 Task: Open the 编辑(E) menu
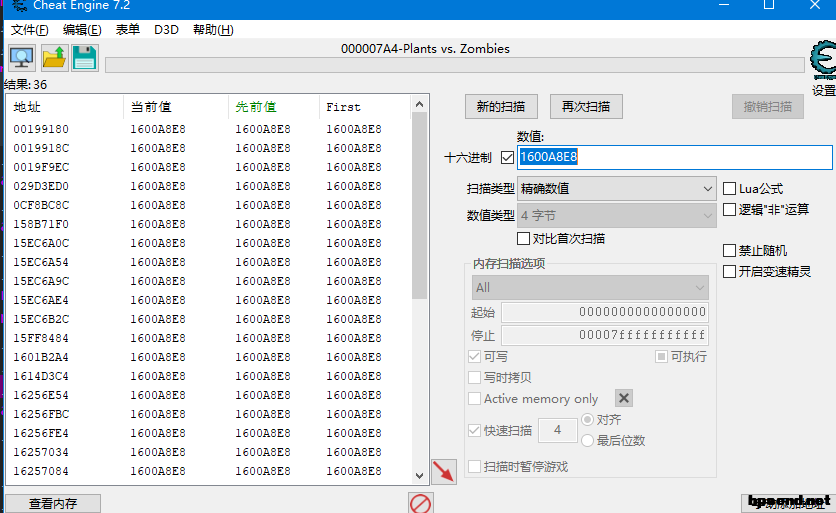[x=82, y=30]
